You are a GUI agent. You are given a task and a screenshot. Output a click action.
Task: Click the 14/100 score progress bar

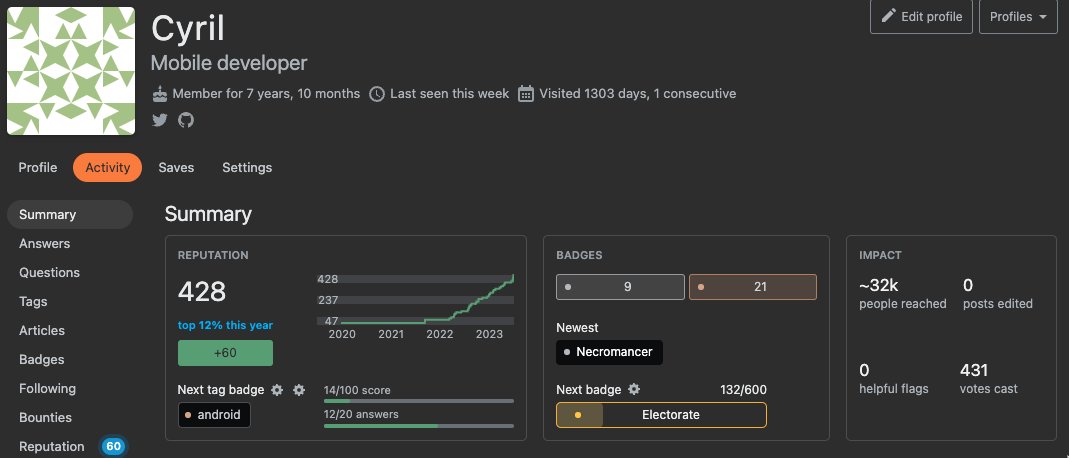pos(419,401)
